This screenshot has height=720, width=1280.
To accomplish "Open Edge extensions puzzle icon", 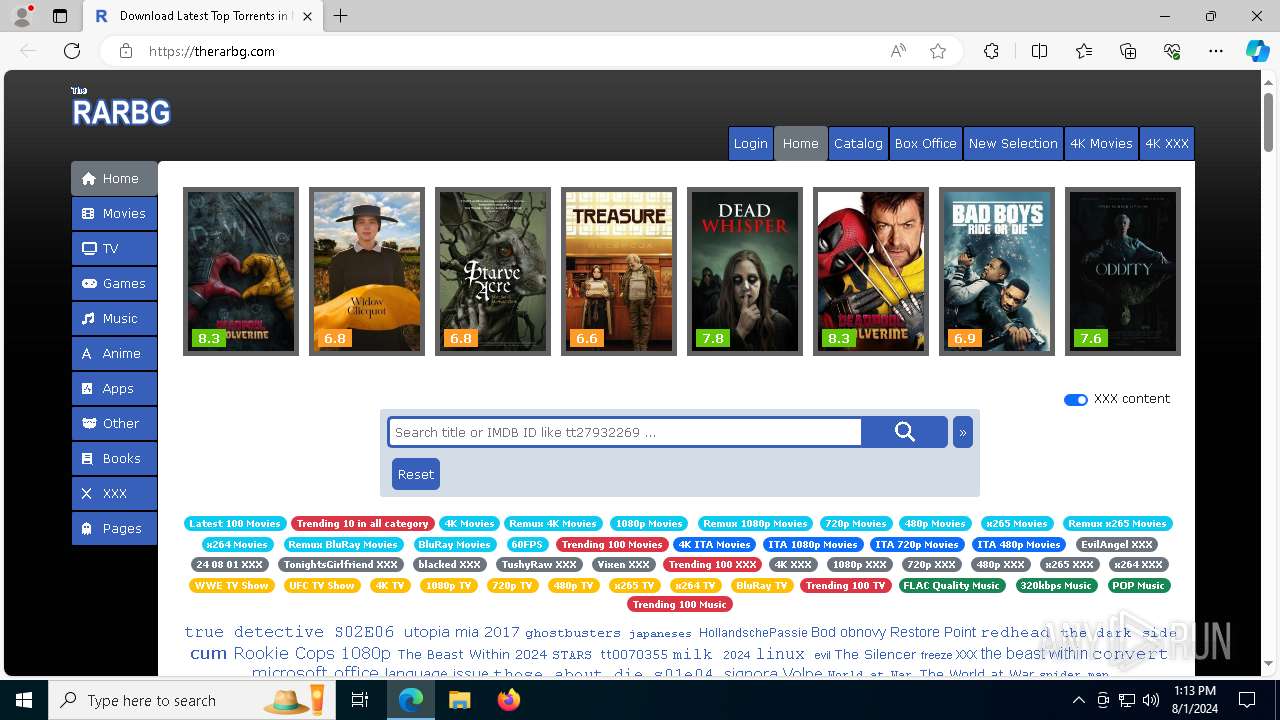I will coord(991,51).
